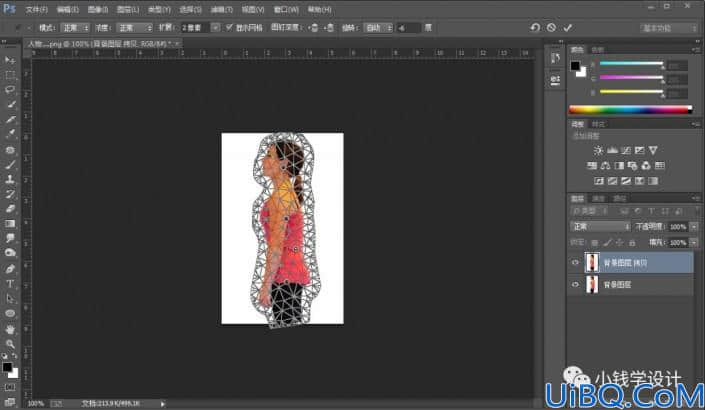The width and height of the screenshot is (705, 410).
Task: Select the Rectangular Marquee tool
Action: tap(10, 75)
